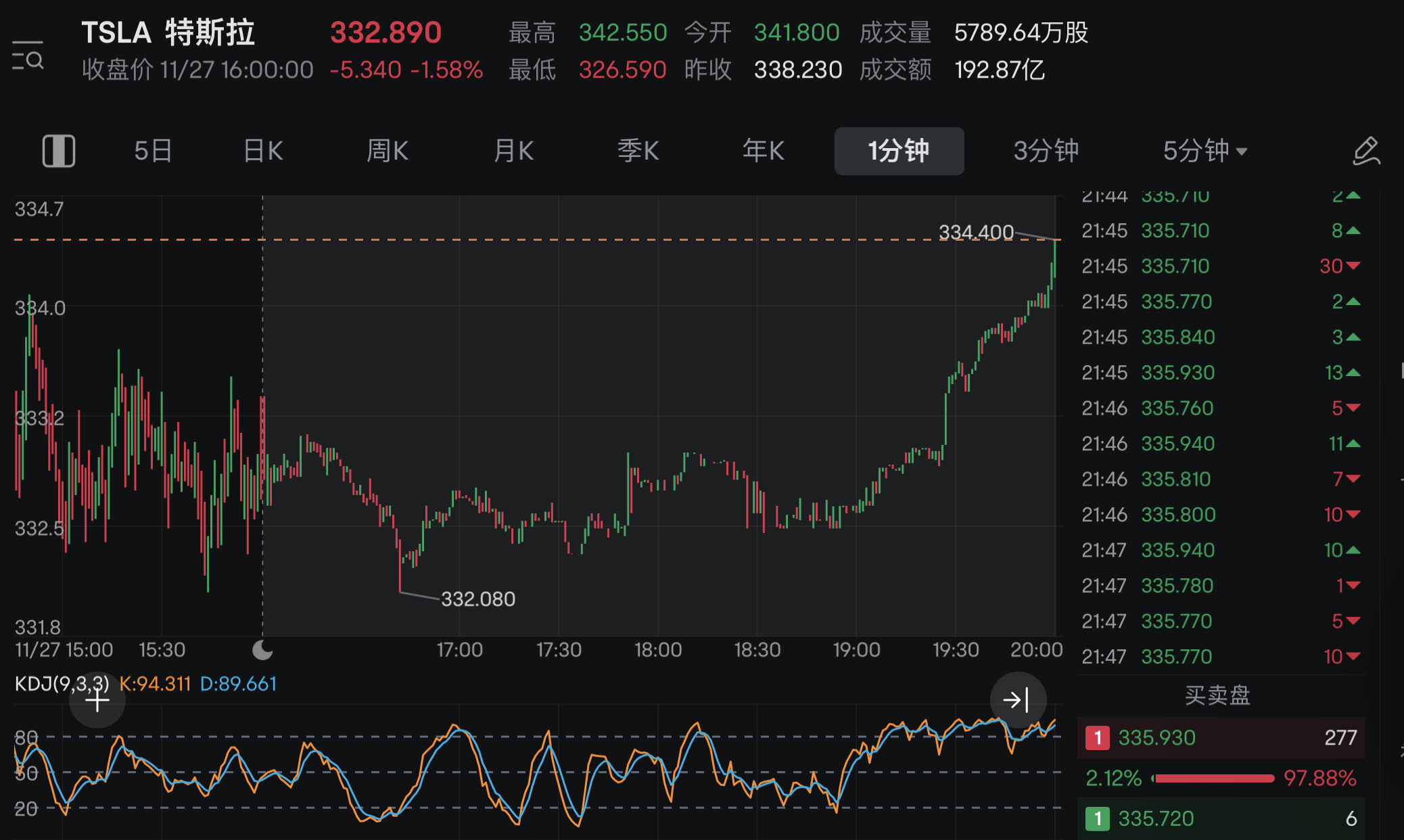1404x840 pixels.
Task: Click the bid level 1 price 335.720
Action: (1156, 819)
